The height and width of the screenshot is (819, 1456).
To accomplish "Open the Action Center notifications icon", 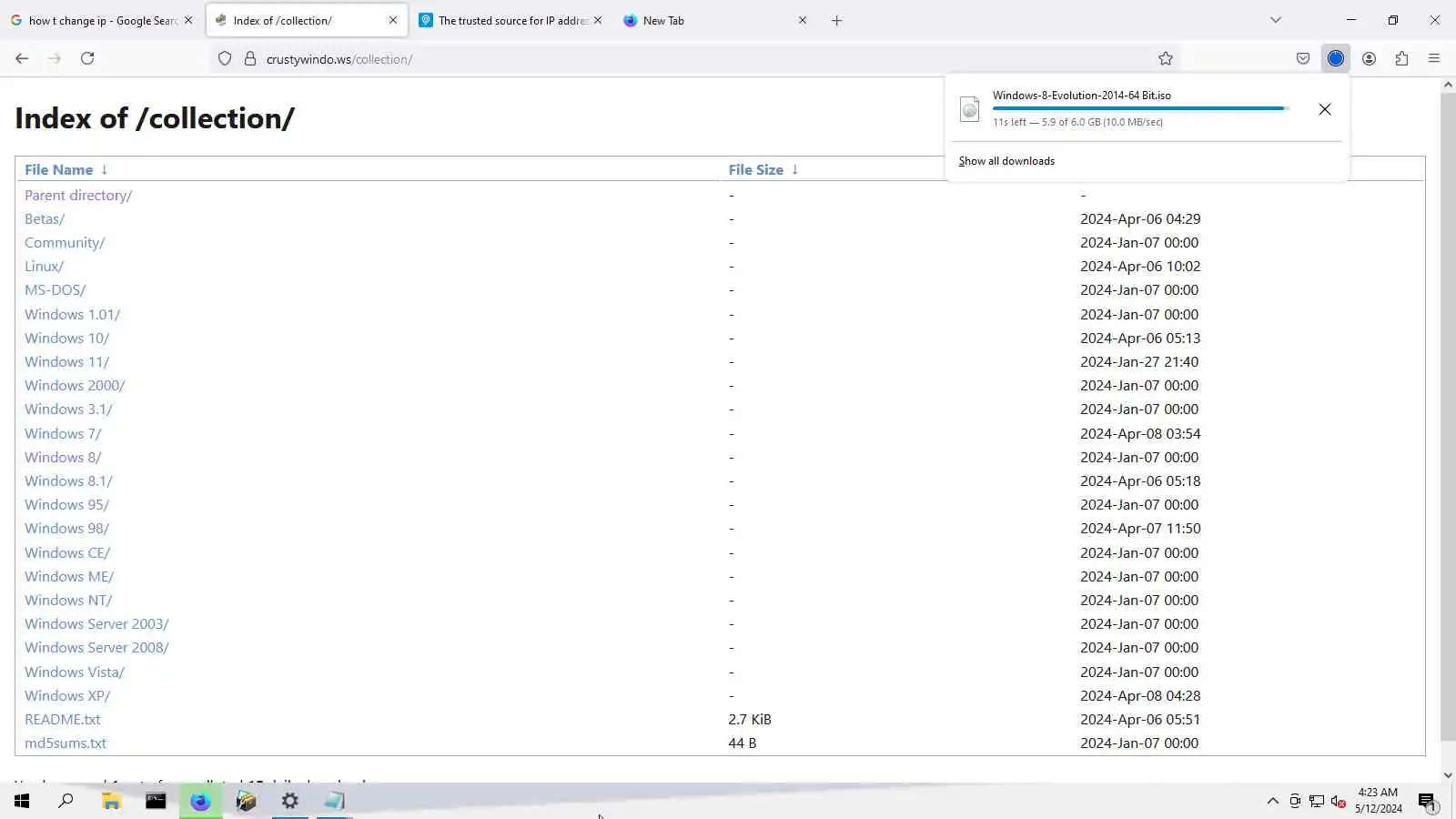I will click(x=1427, y=802).
